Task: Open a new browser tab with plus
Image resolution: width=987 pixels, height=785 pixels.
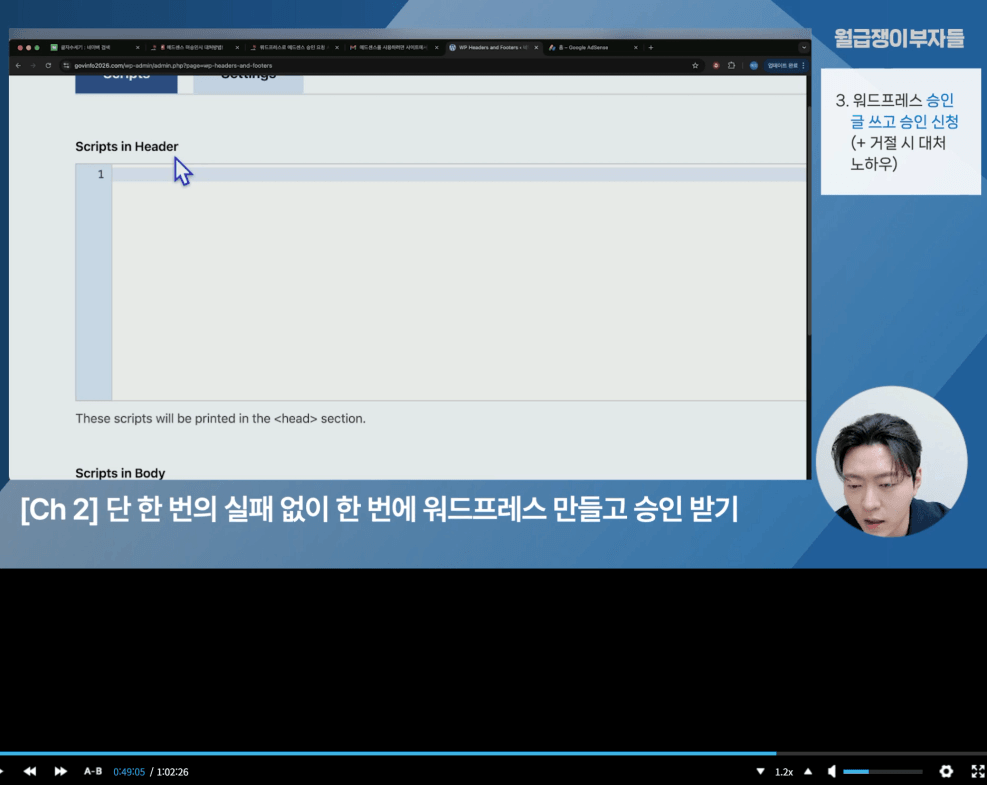Action: coord(651,47)
